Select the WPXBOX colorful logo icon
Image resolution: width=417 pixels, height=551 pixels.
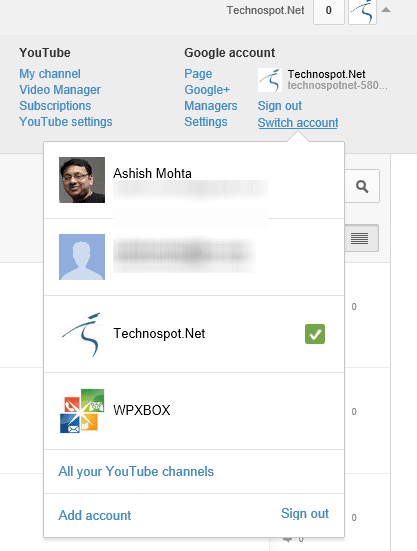(82, 411)
